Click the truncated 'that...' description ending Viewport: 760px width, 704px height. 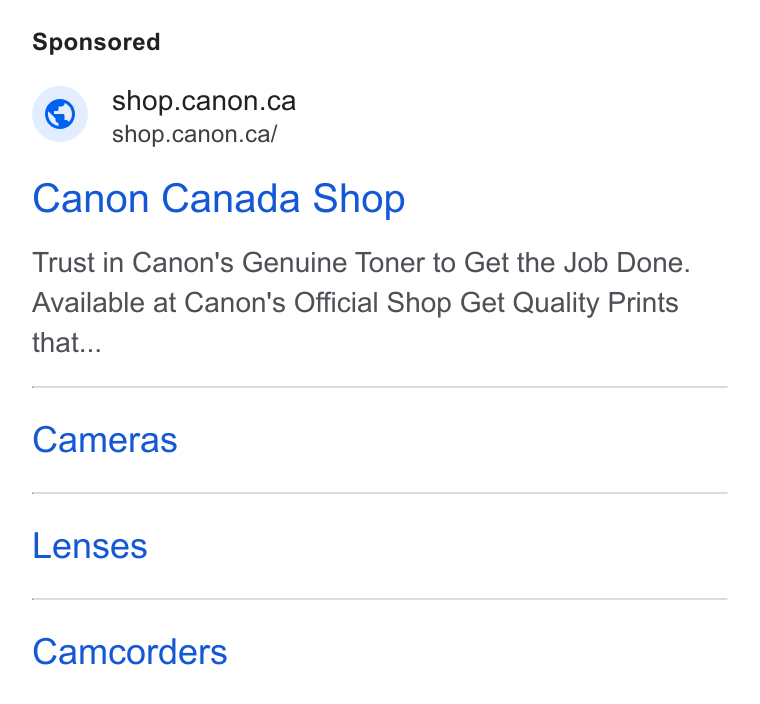(x=67, y=343)
